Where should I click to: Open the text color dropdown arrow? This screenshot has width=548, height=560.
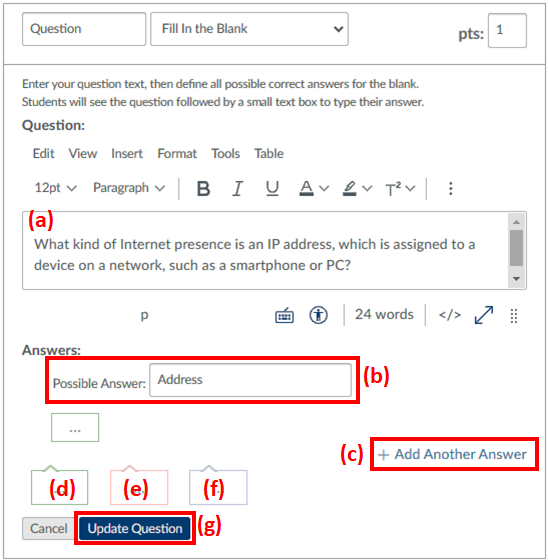(324, 188)
